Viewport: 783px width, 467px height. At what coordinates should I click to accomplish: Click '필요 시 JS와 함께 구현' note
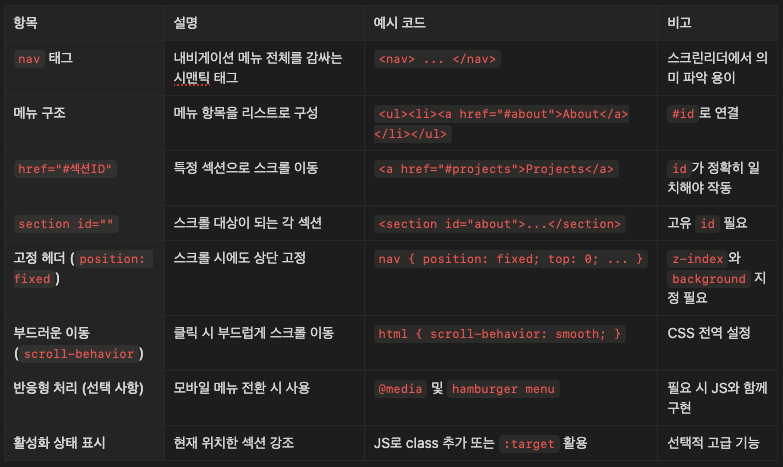tap(717, 398)
